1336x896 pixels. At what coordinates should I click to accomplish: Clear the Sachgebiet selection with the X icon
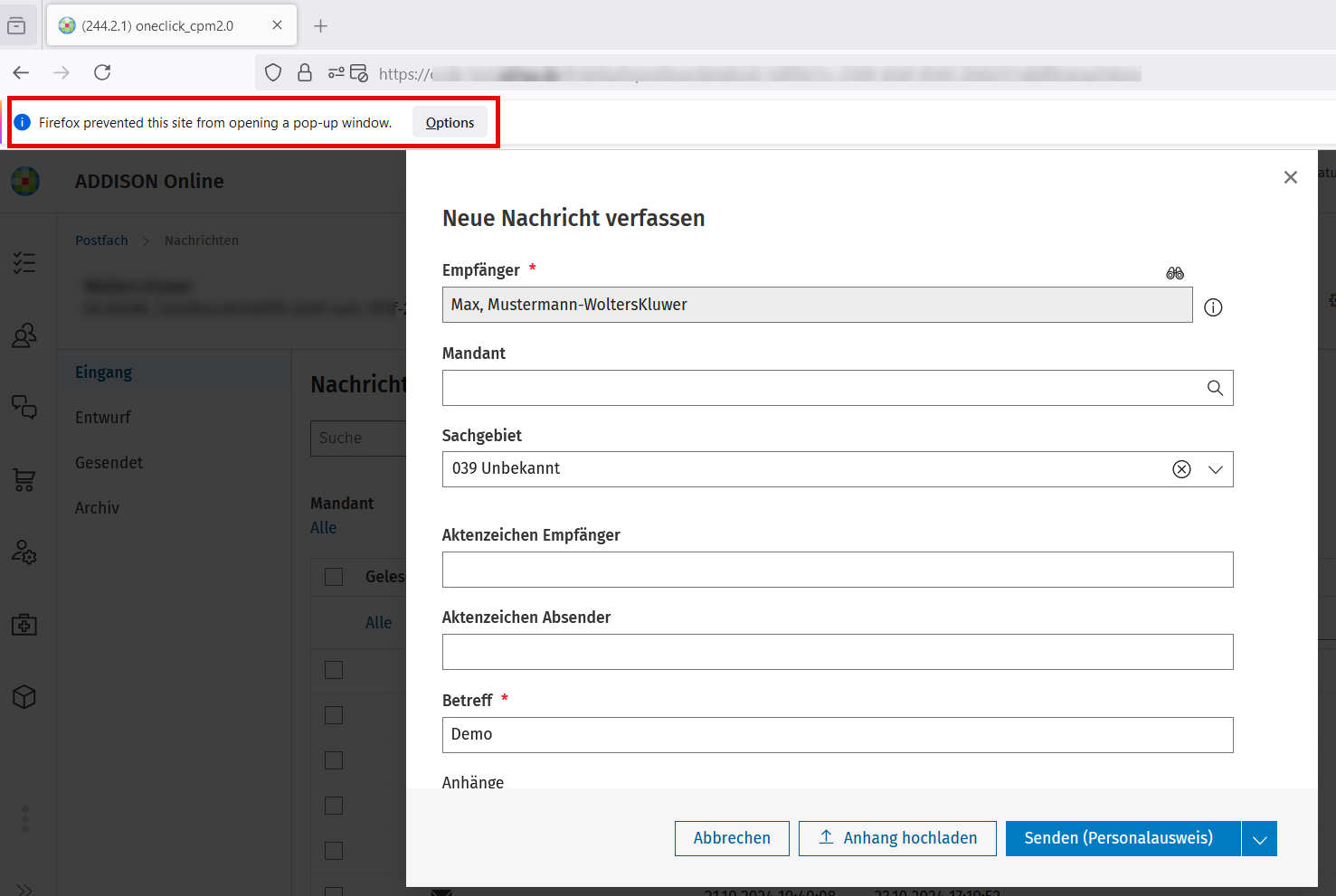[x=1181, y=469]
